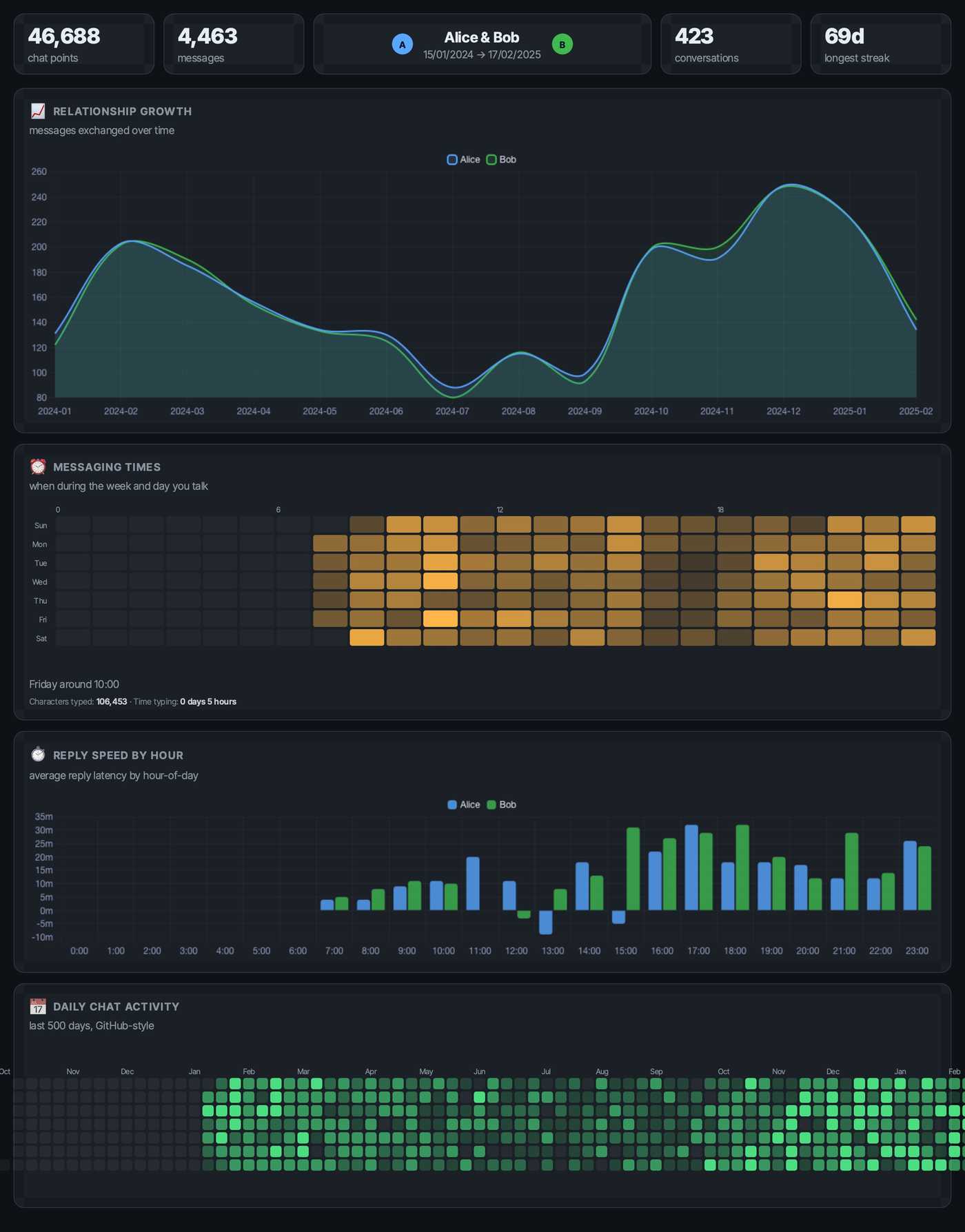Viewport: 965px width, 1232px height.
Task: Hide Bob series in Relationship Growth legend
Action: point(501,160)
